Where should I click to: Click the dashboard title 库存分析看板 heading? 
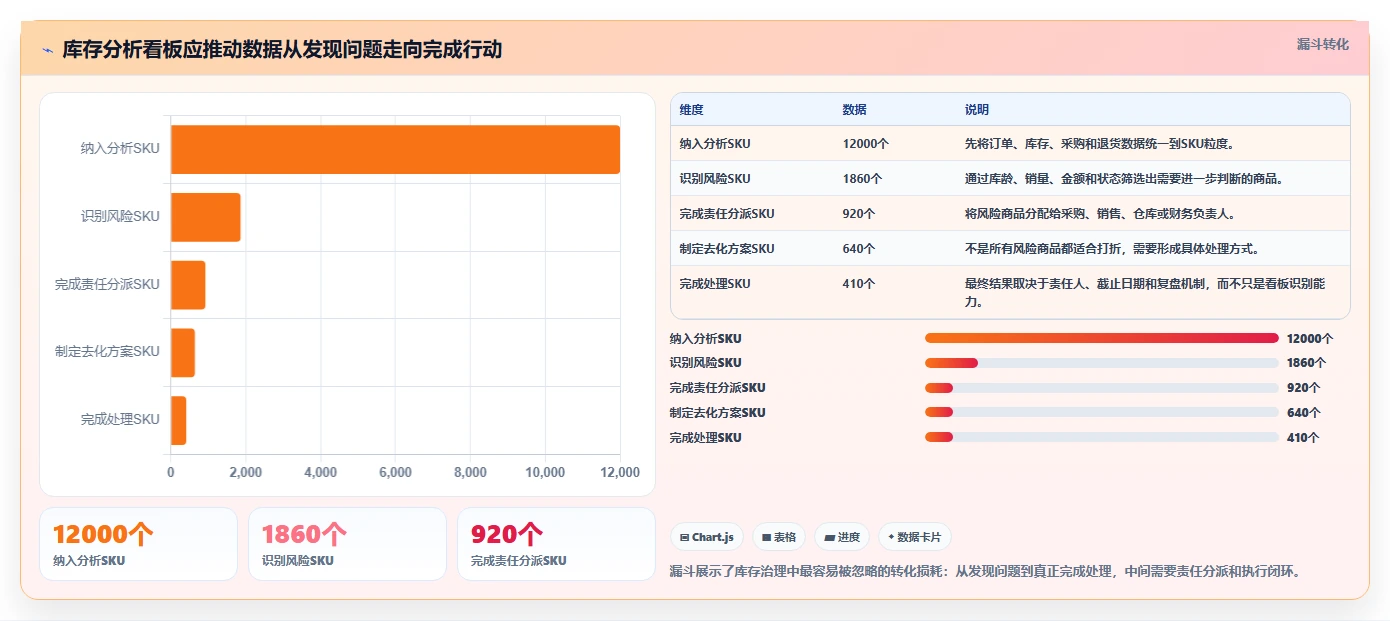click(282, 49)
